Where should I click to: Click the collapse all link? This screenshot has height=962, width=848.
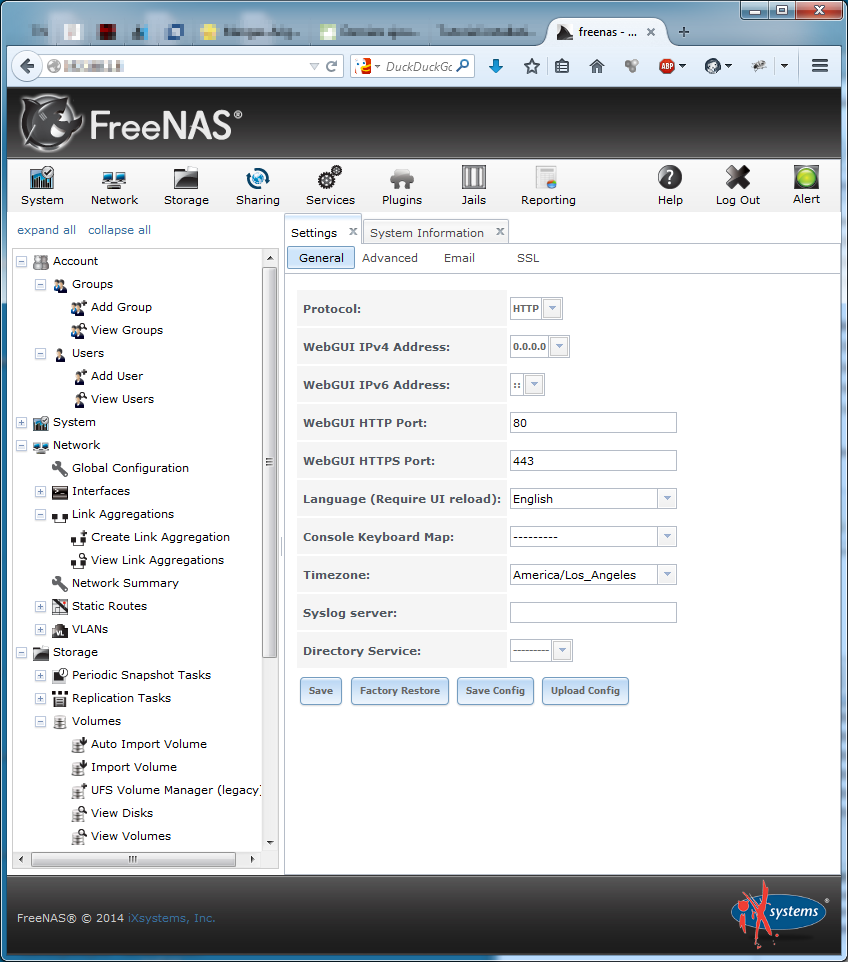point(119,230)
